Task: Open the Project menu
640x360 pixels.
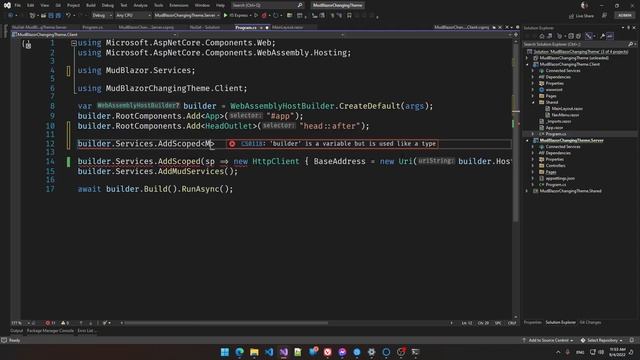Action: pos(73,5)
